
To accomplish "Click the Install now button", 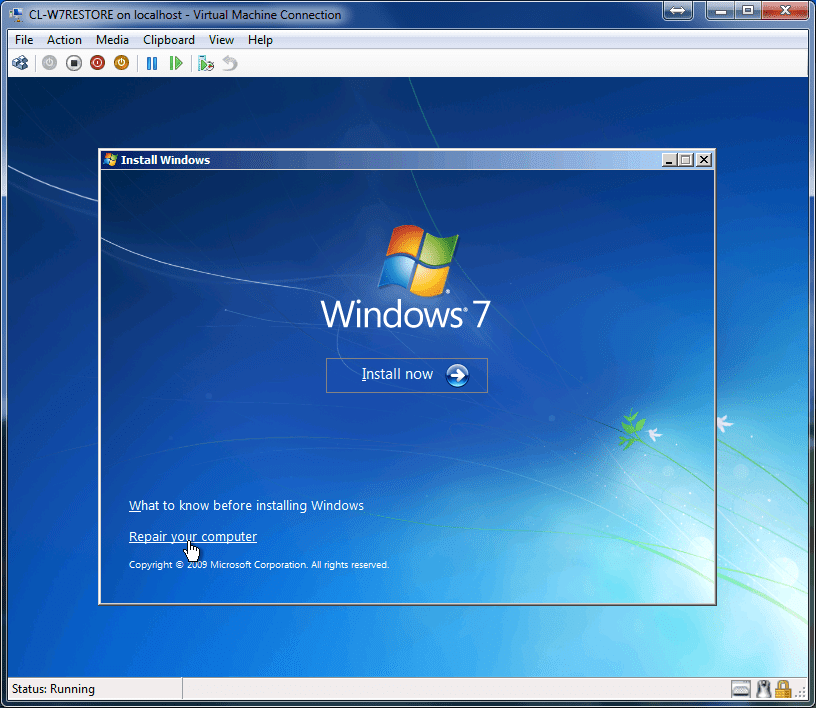I will [x=406, y=375].
